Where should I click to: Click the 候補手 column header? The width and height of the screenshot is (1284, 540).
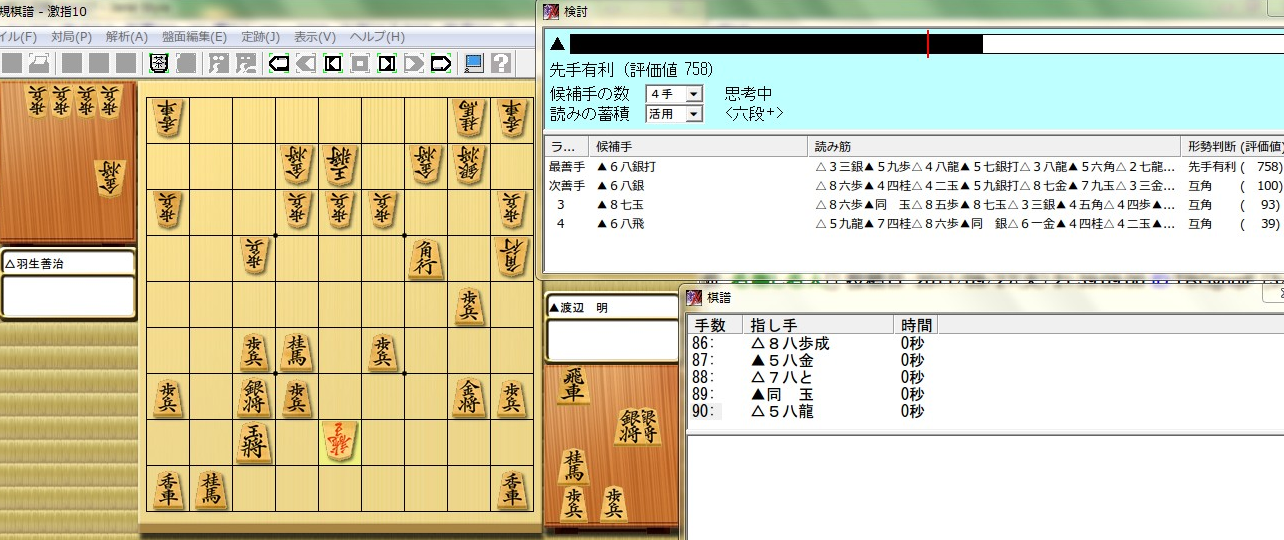click(x=697, y=147)
